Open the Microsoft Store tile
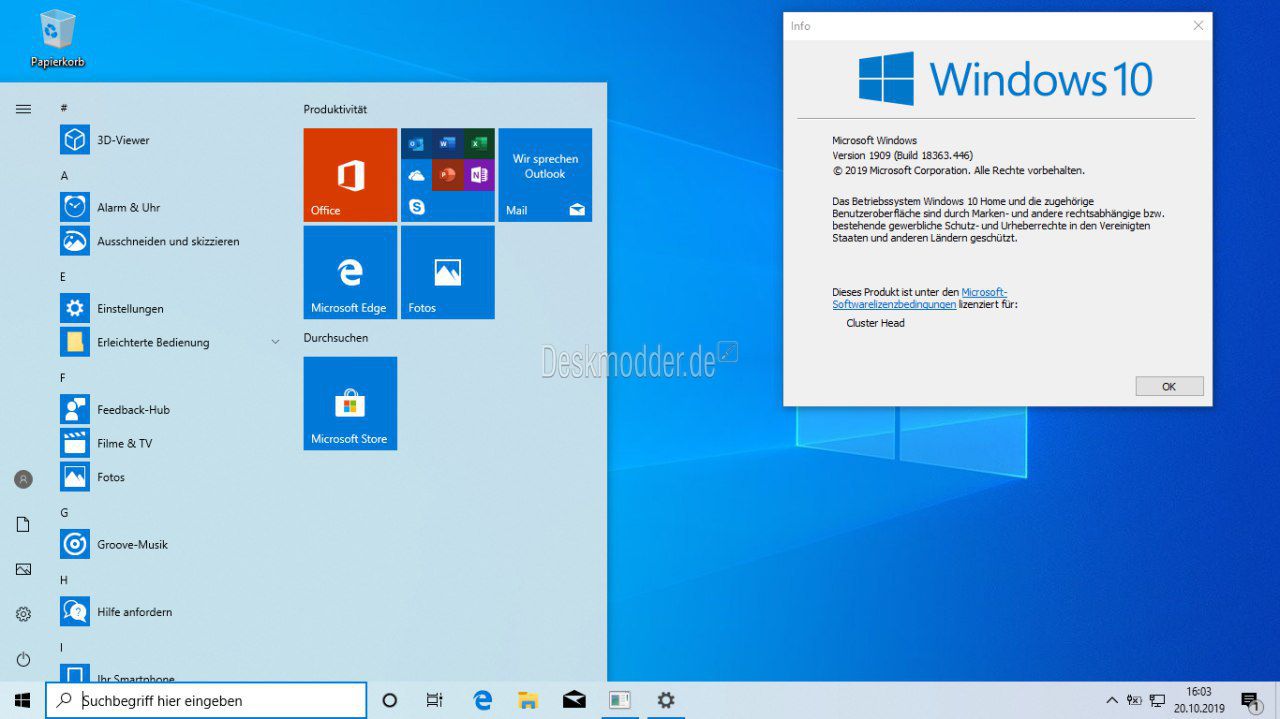 350,403
